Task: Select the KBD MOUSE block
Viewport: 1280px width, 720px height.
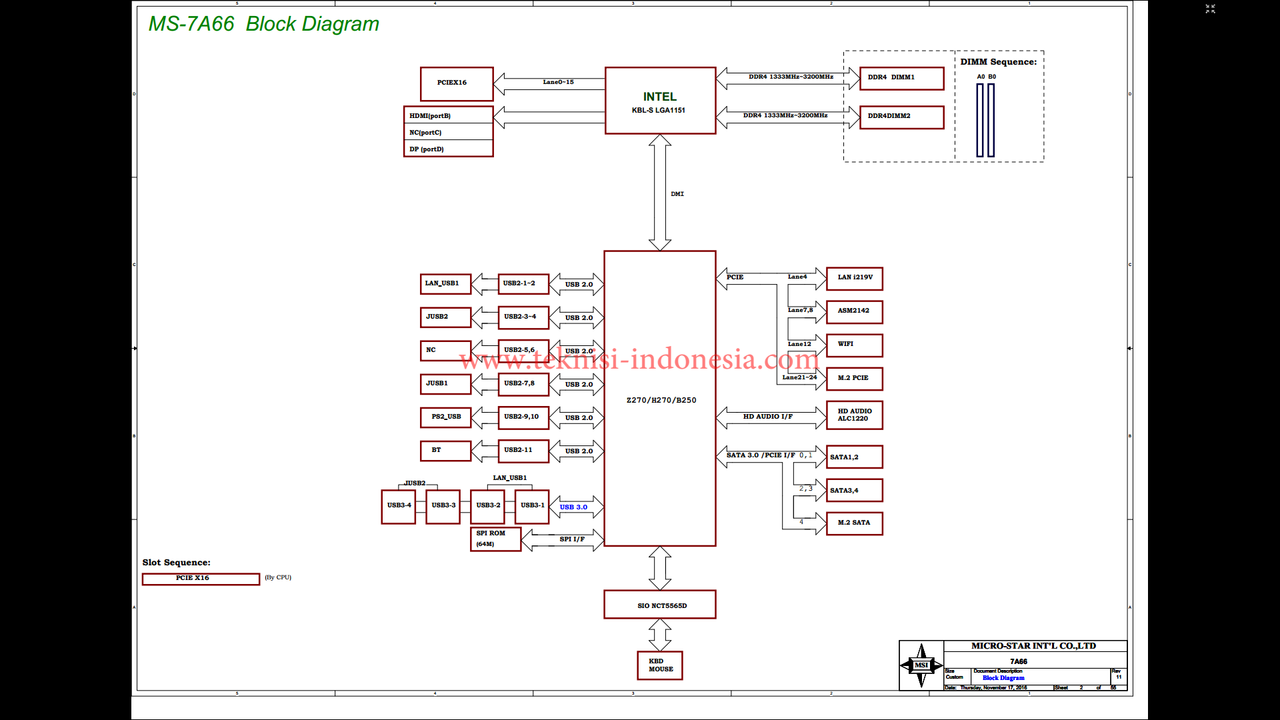Action: [660, 665]
